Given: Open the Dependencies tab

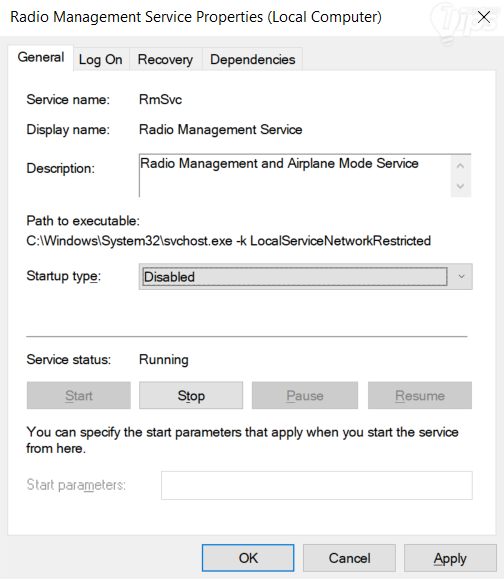Looking at the screenshot, I should tap(253, 59).
